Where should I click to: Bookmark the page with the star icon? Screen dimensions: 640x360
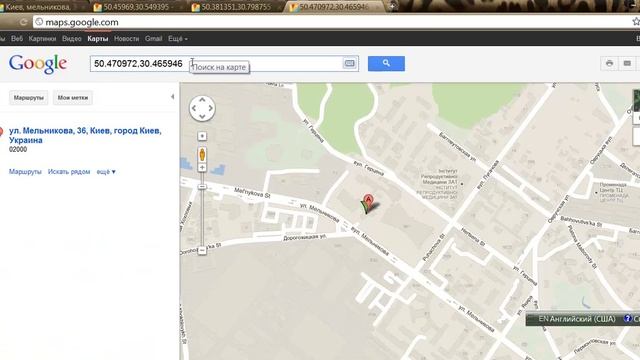[636, 22]
